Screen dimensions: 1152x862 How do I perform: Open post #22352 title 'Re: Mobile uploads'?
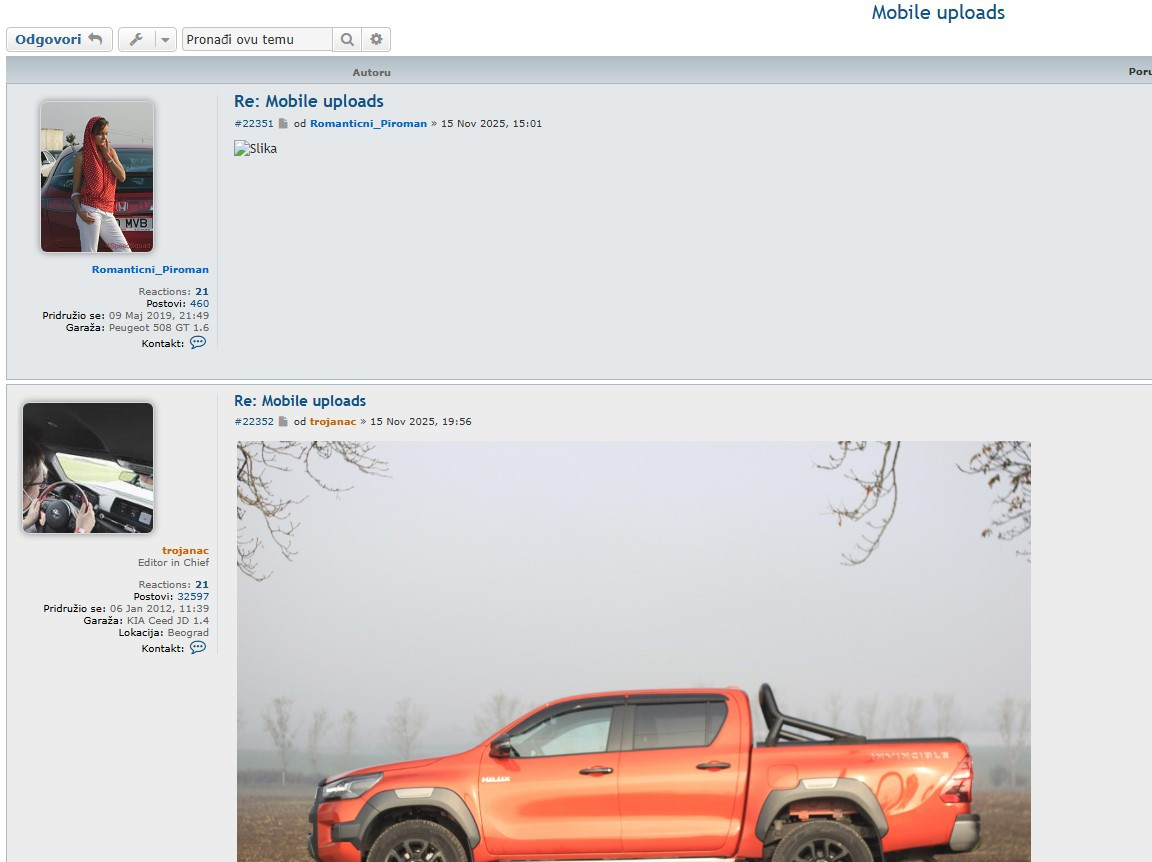click(300, 401)
